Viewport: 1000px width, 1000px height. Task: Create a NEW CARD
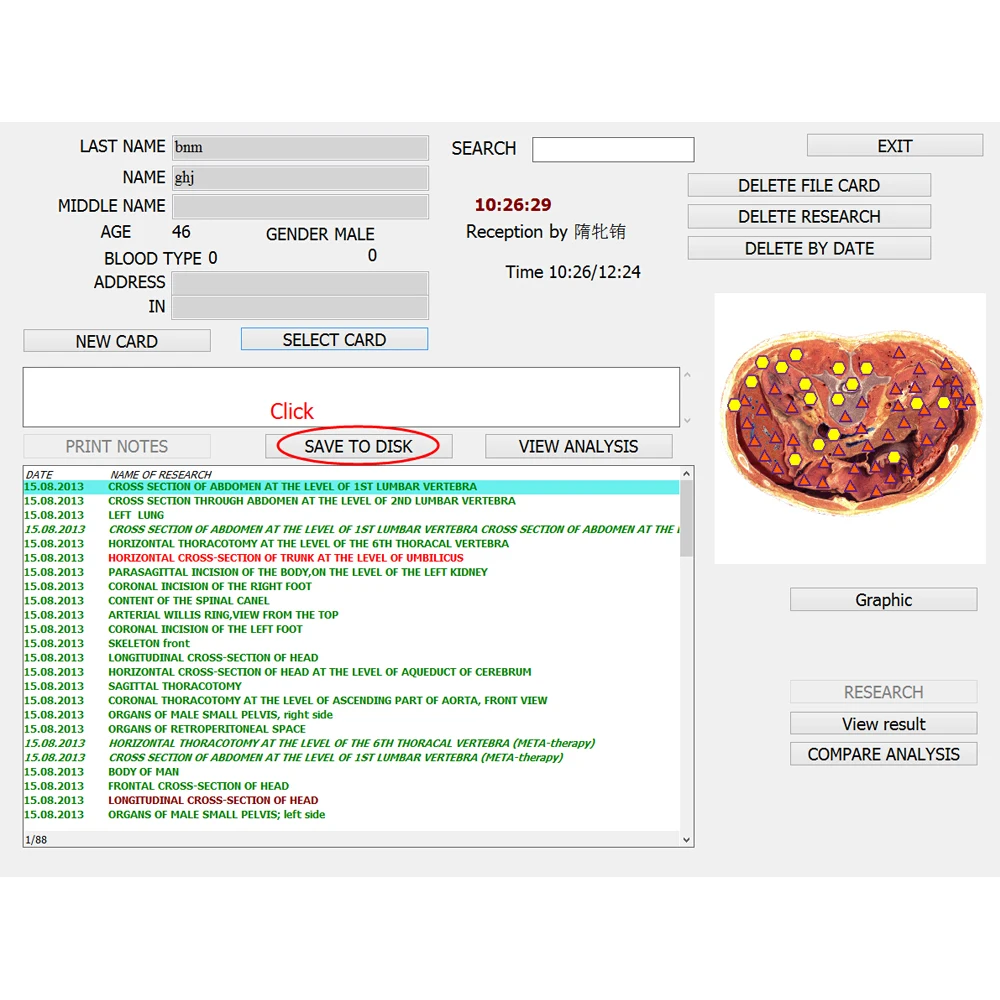(116, 341)
